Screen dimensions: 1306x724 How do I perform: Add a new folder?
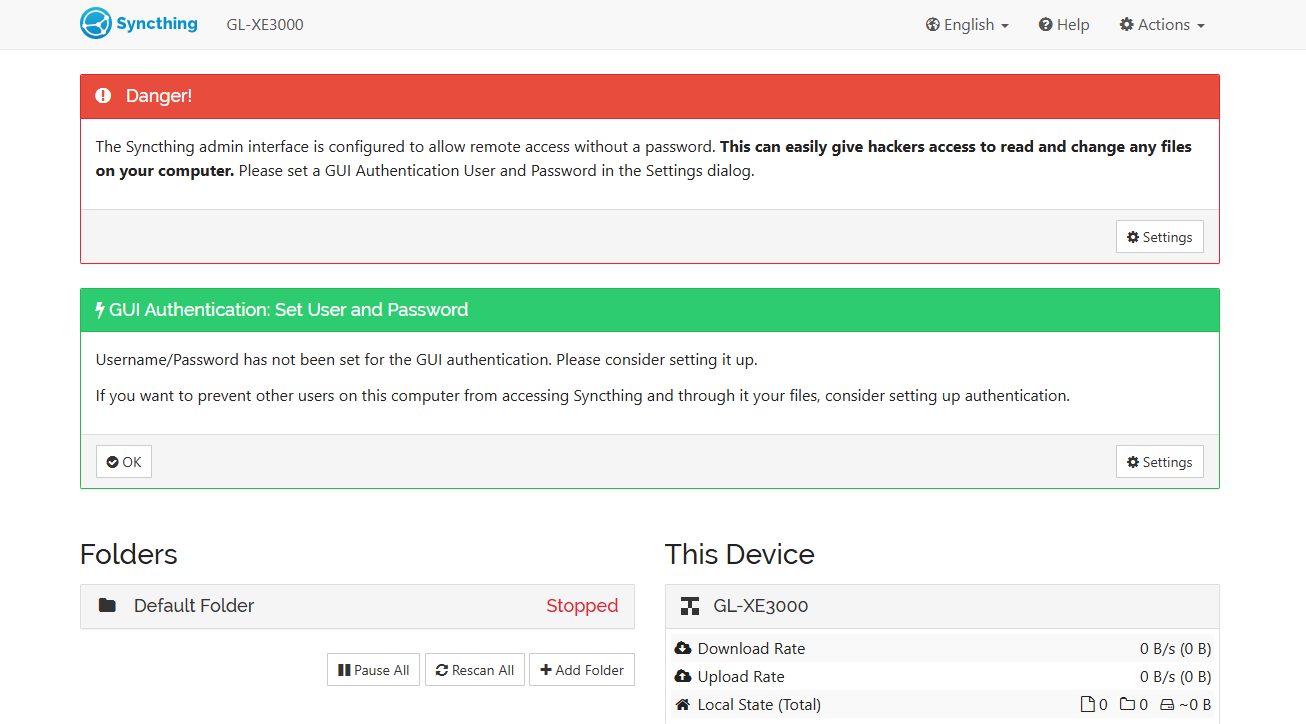[582, 670]
